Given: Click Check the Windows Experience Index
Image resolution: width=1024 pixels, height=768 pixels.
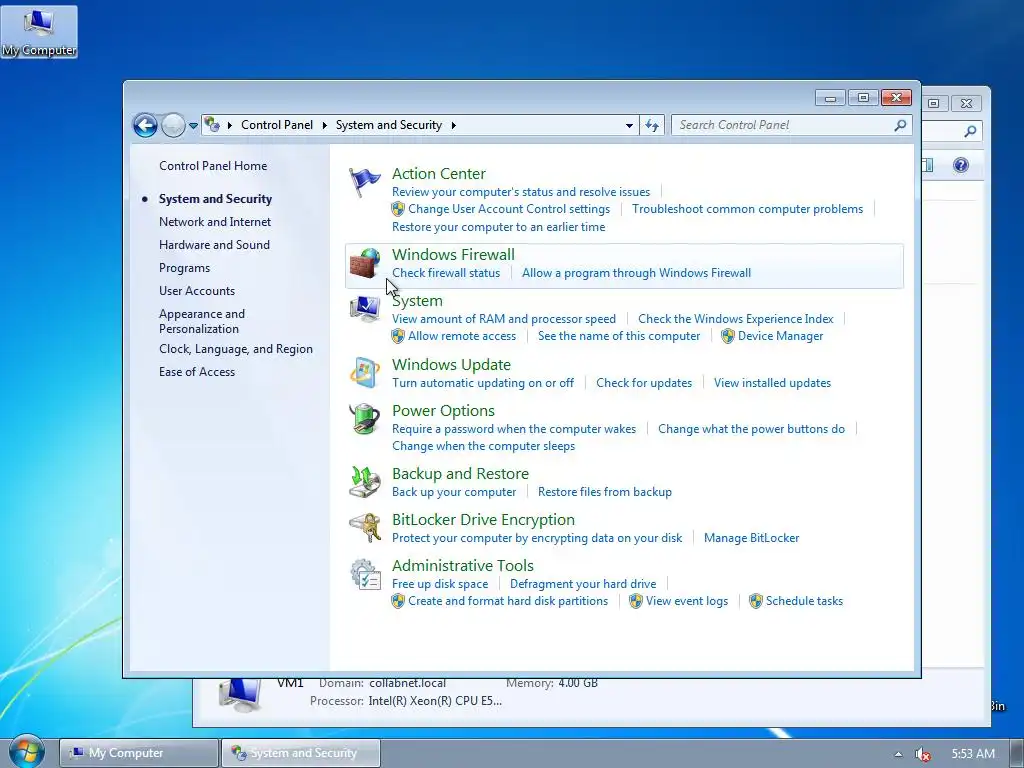Looking at the screenshot, I should pos(735,319).
